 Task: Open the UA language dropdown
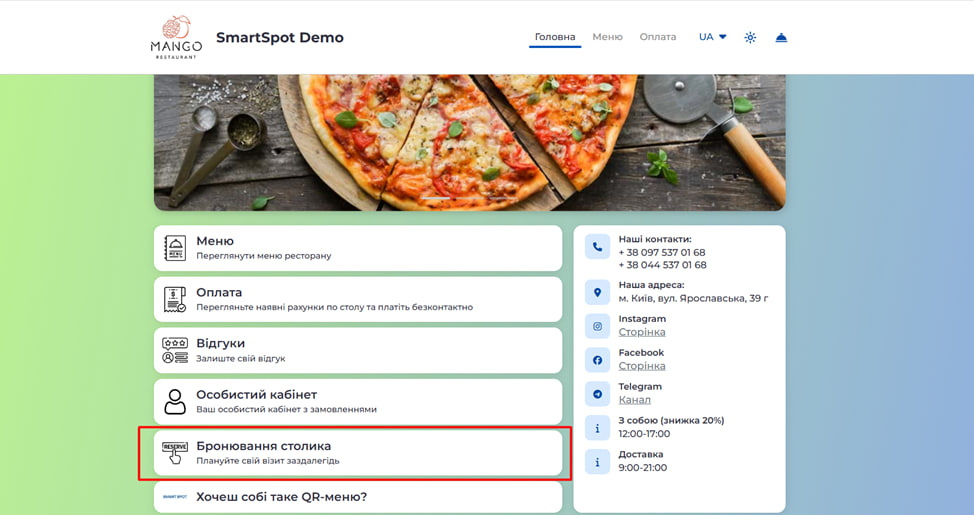point(712,37)
